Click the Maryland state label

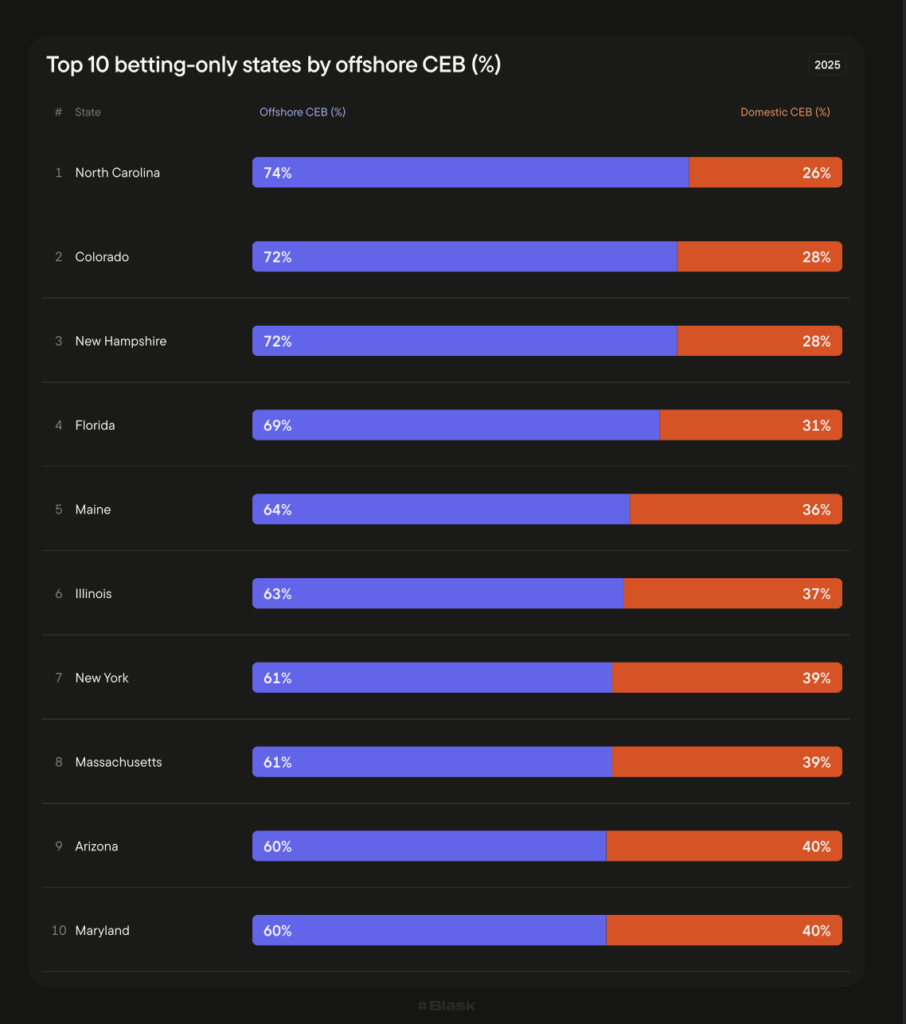[x=102, y=930]
